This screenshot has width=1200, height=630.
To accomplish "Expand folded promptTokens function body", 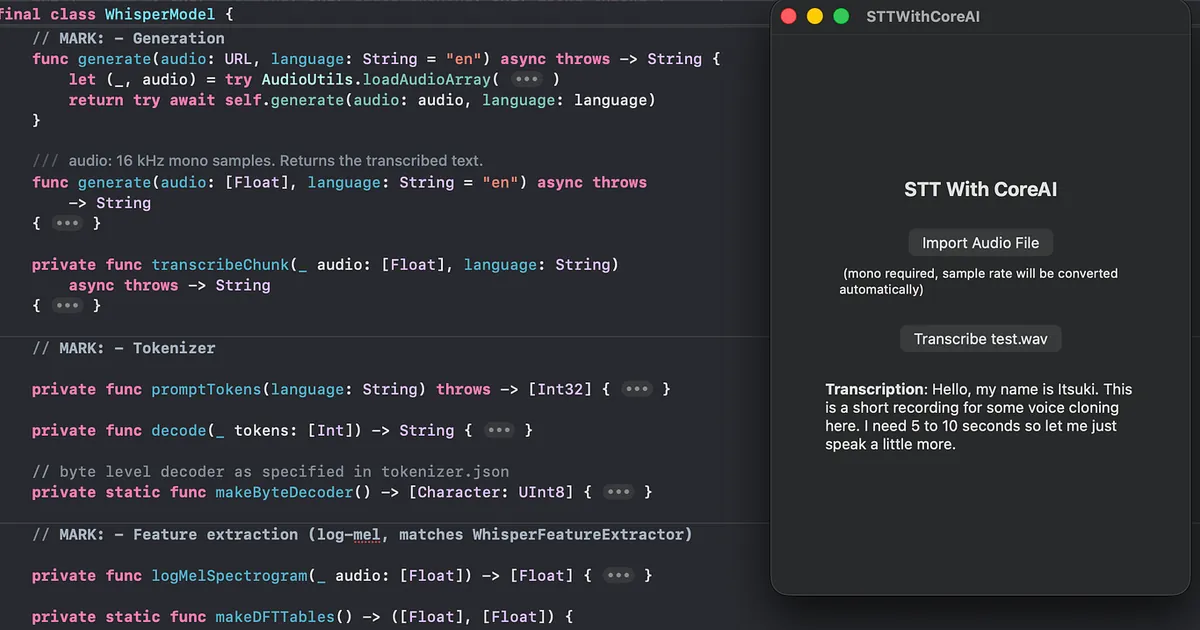I will pos(637,389).
